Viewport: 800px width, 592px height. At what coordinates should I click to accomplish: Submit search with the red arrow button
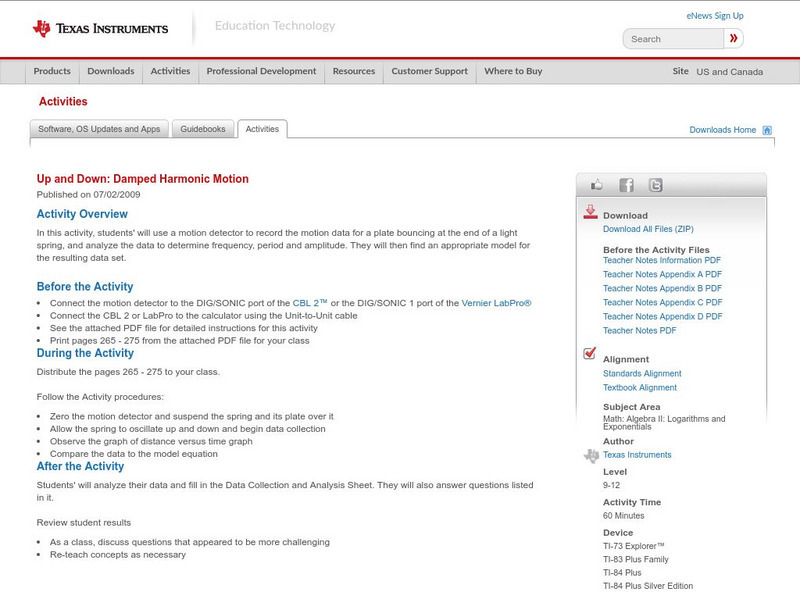(733, 38)
